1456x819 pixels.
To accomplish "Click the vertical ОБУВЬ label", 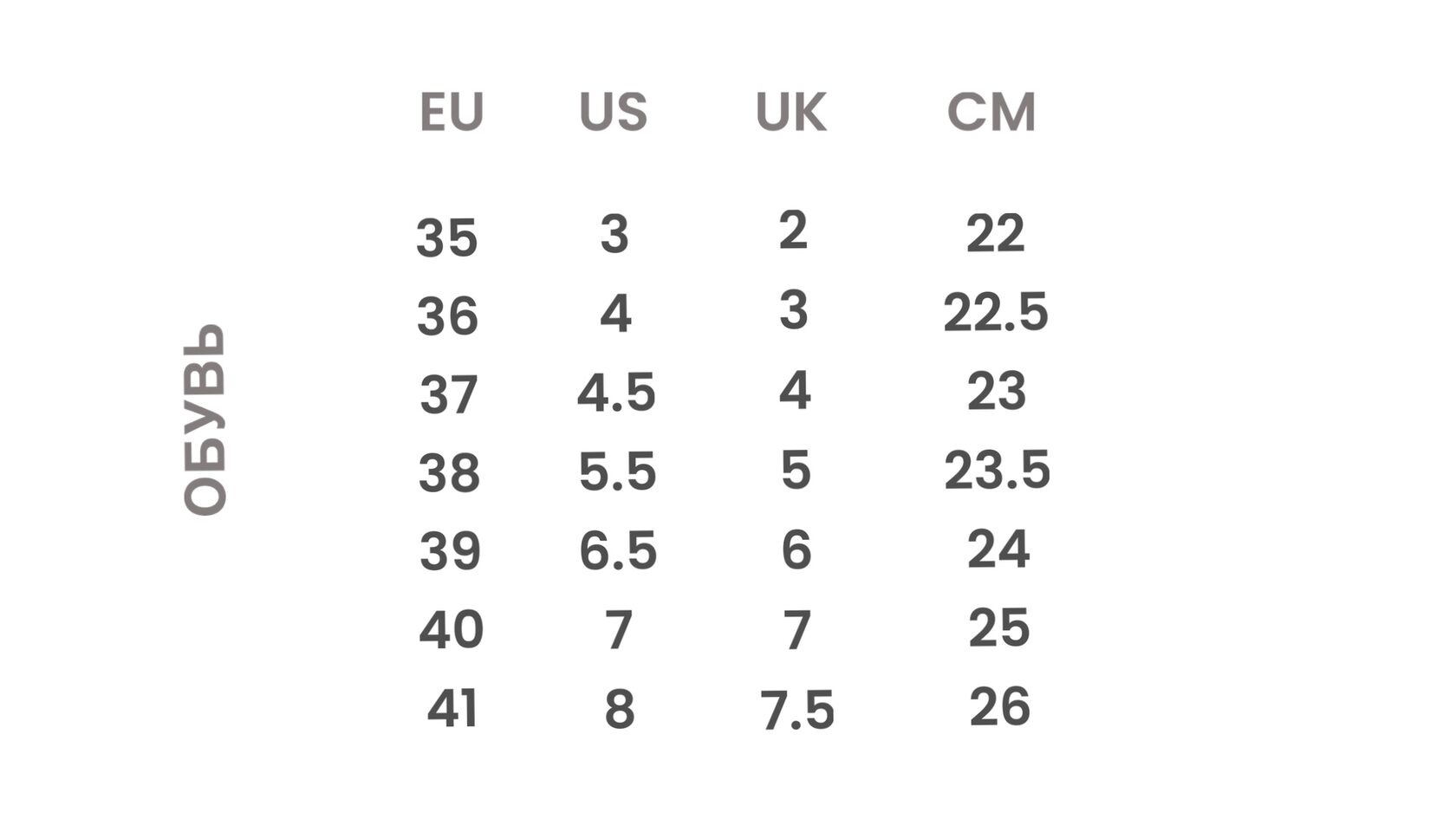I will (x=205, y=419).
